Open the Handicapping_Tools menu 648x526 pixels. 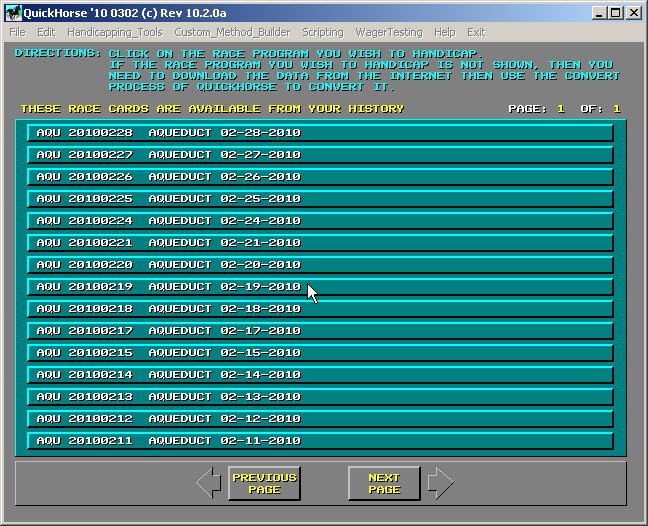pos(114,33)
